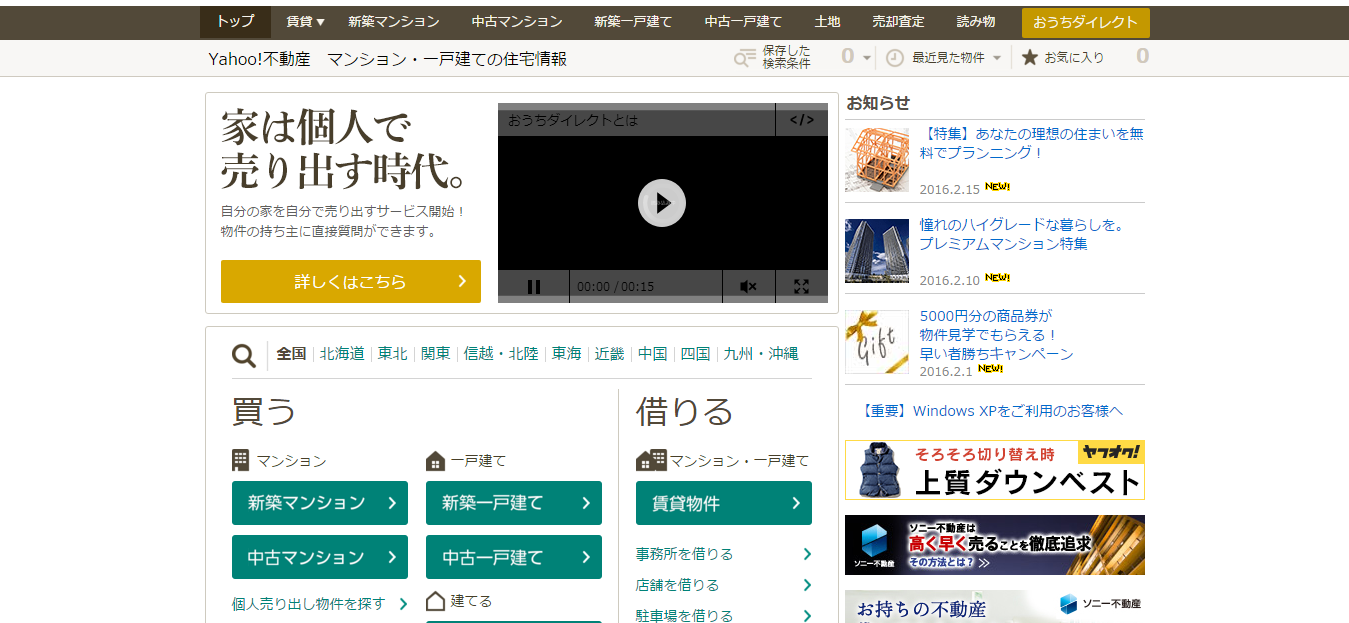
Task: Click the おうちダイレクトとは video title
Action: click(x=573, y=120)
